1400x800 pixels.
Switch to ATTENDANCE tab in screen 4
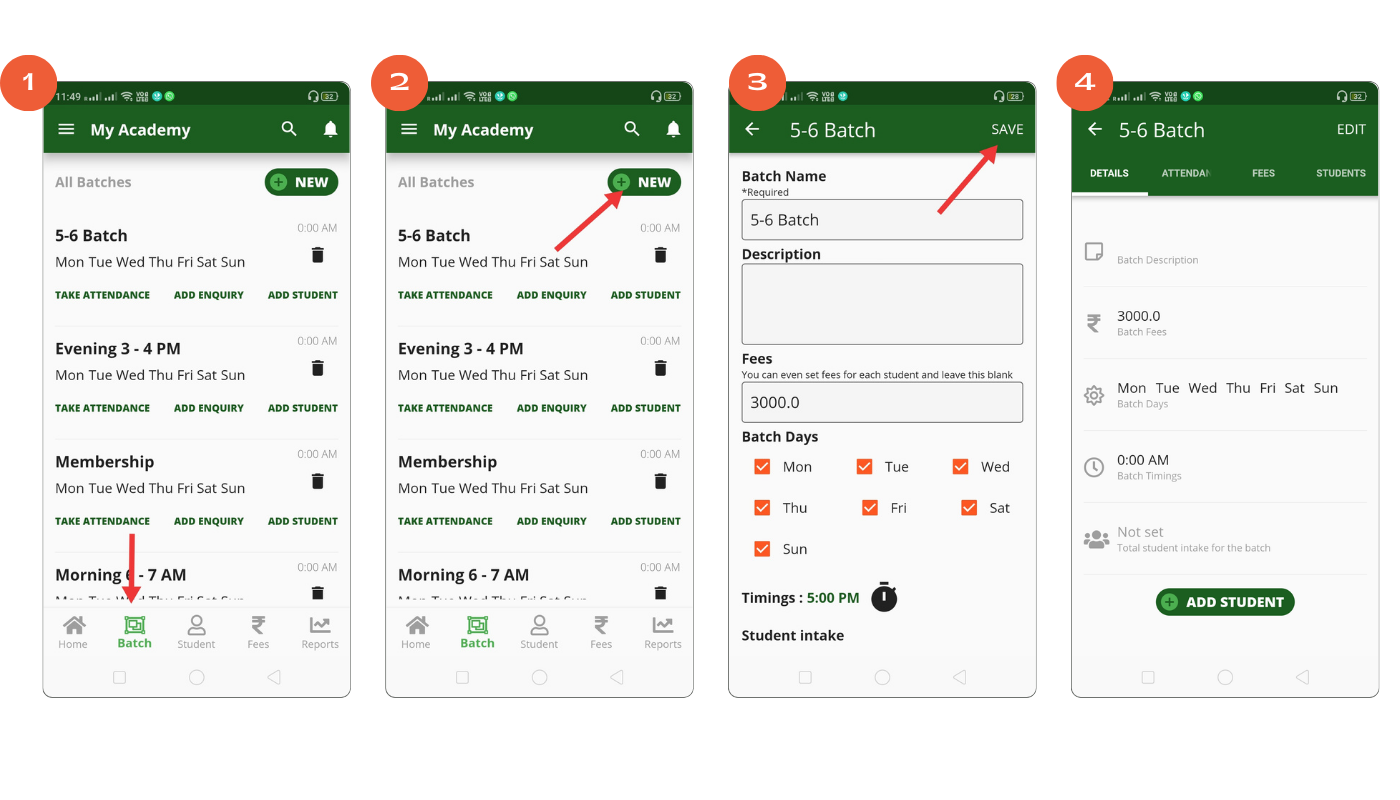(1186, 173)
